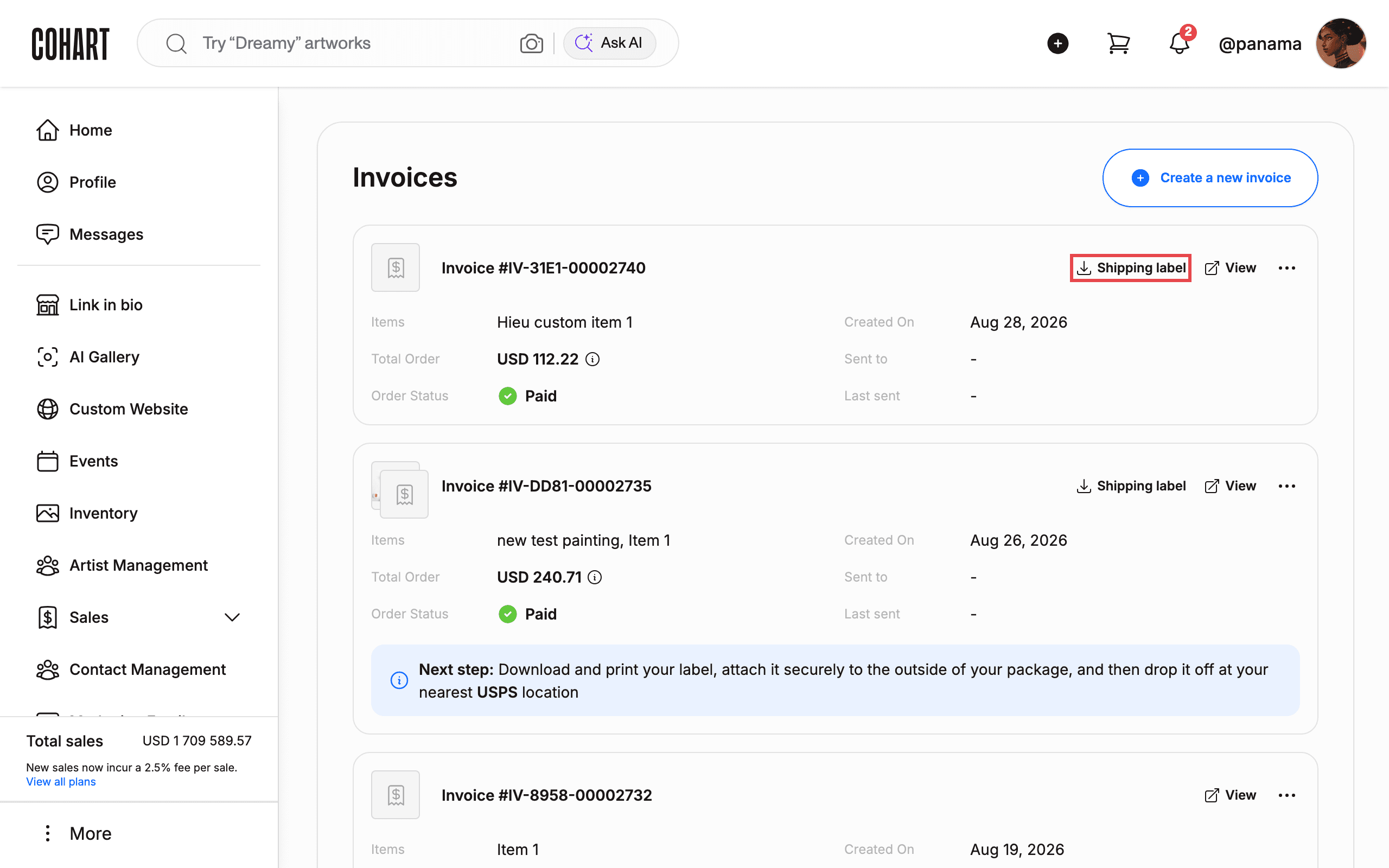Click the Home house icon
Viewport: 1389px width, 868px height.
48,130
